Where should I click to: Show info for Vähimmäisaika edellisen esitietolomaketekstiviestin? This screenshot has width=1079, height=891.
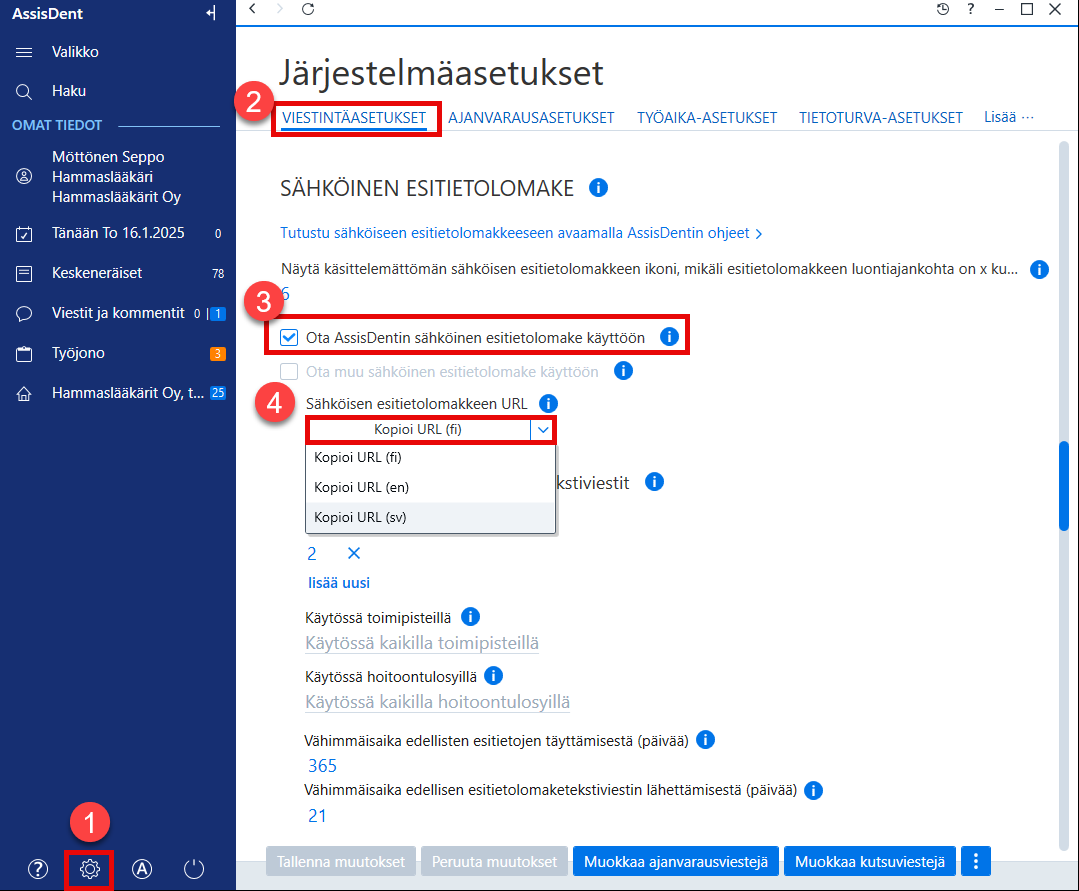813,790
